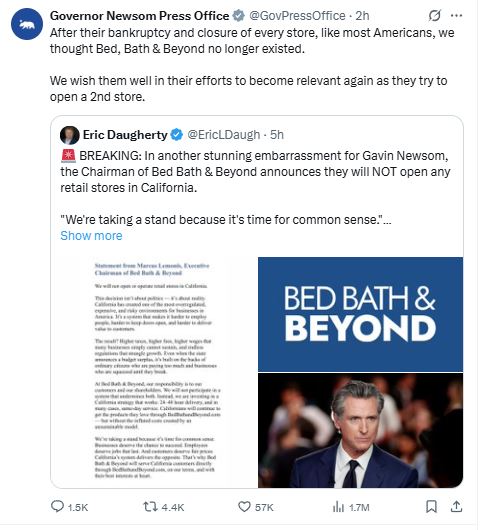Viewport: 486px width, 530px height.
Task: Open the 2h timestamp of the post
Action: point(362,16)
